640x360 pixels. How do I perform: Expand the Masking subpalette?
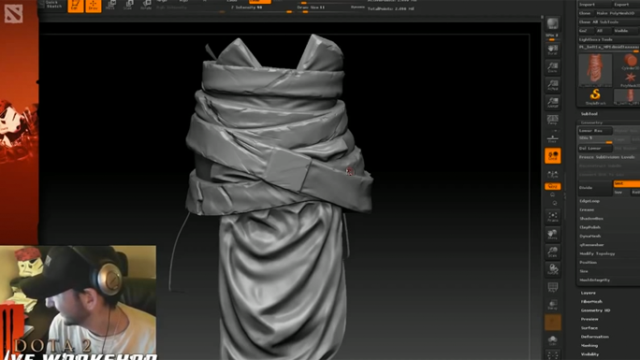coord(589,345)
